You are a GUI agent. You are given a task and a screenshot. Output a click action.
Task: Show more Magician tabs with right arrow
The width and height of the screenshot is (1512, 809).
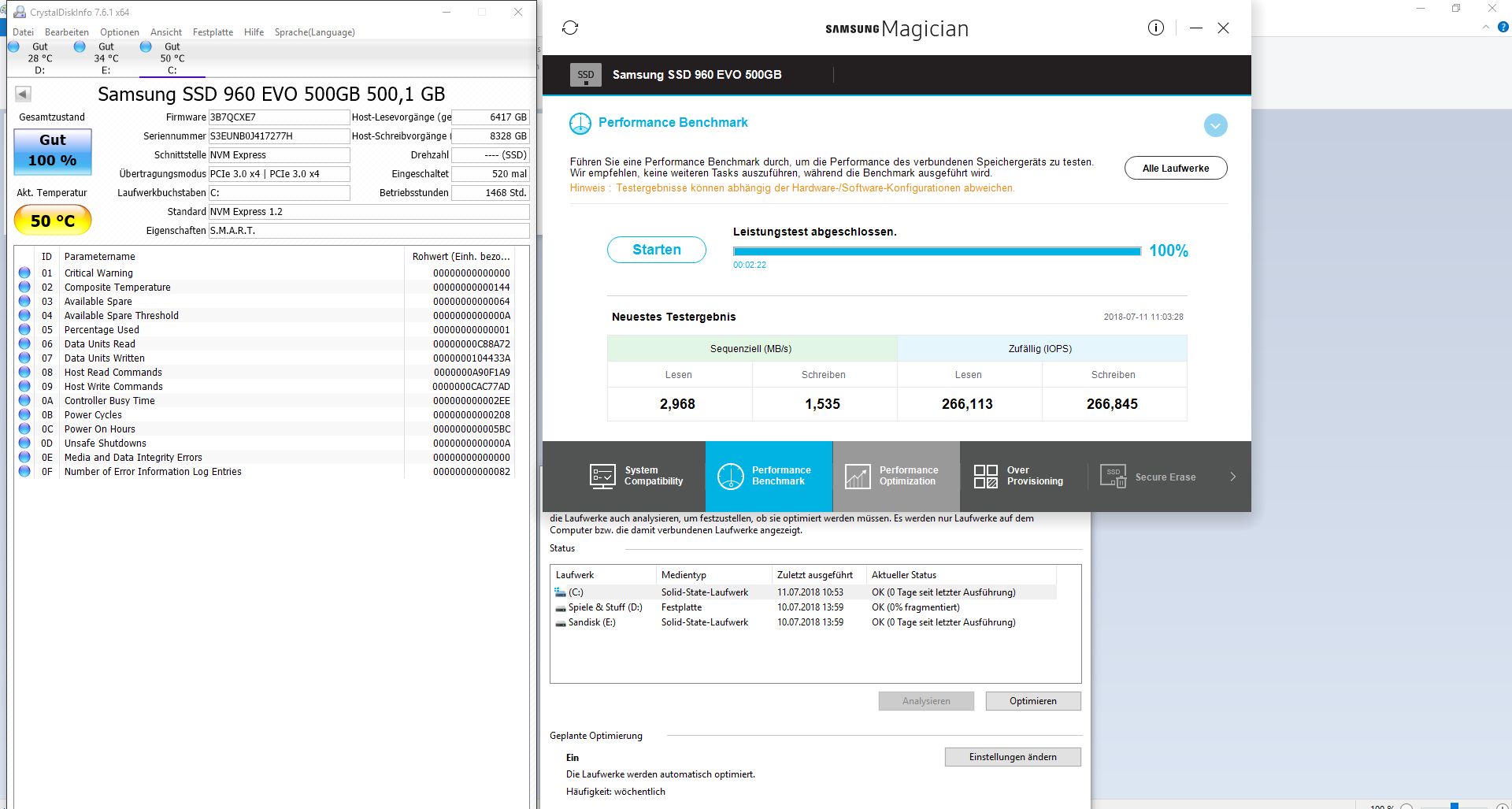pos(1232,477)
